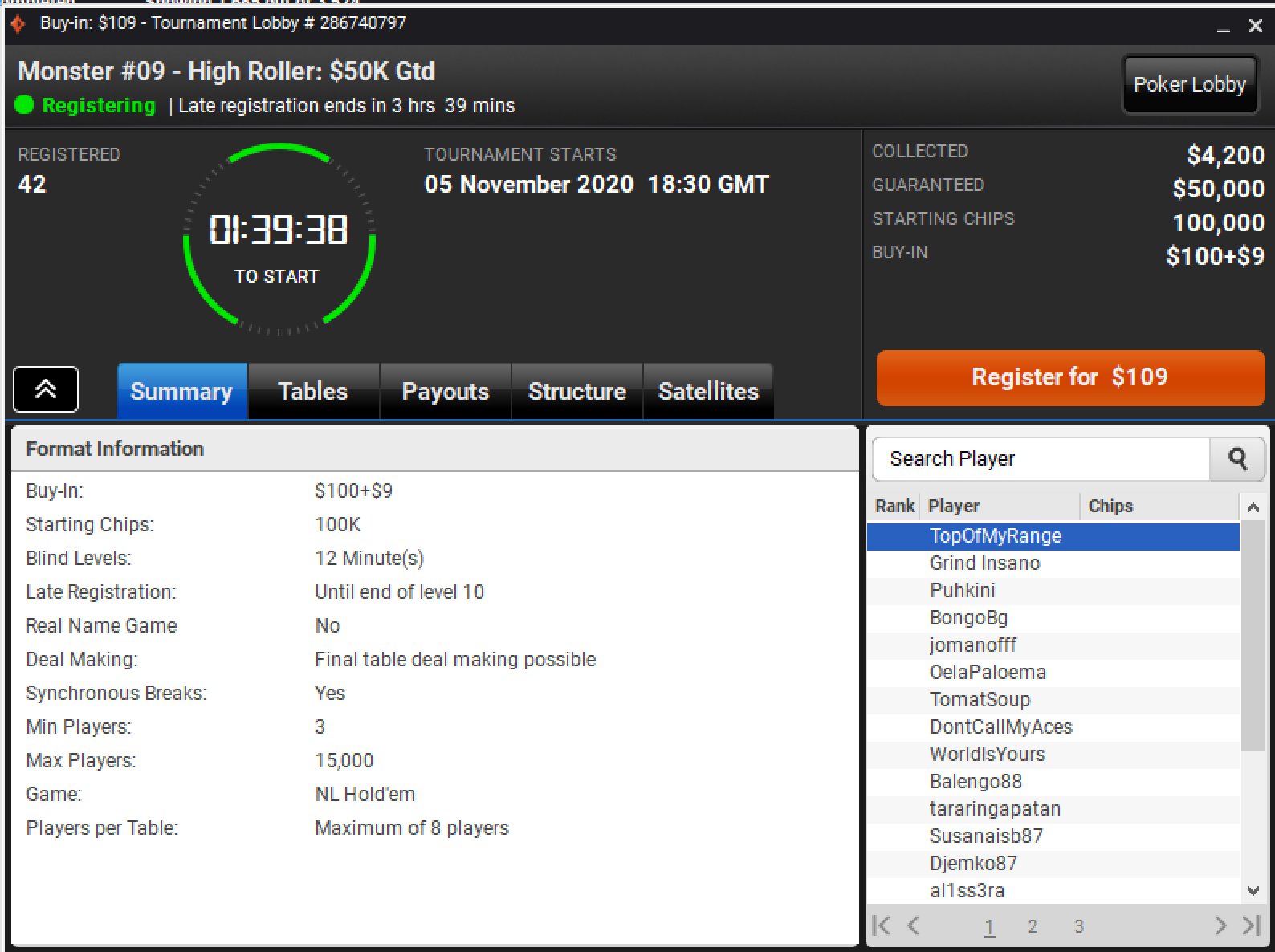The height and width of the screenshot is (952, 1275).
Task: Click 'Final table deal making possible' text
Action: coord(455,660)
